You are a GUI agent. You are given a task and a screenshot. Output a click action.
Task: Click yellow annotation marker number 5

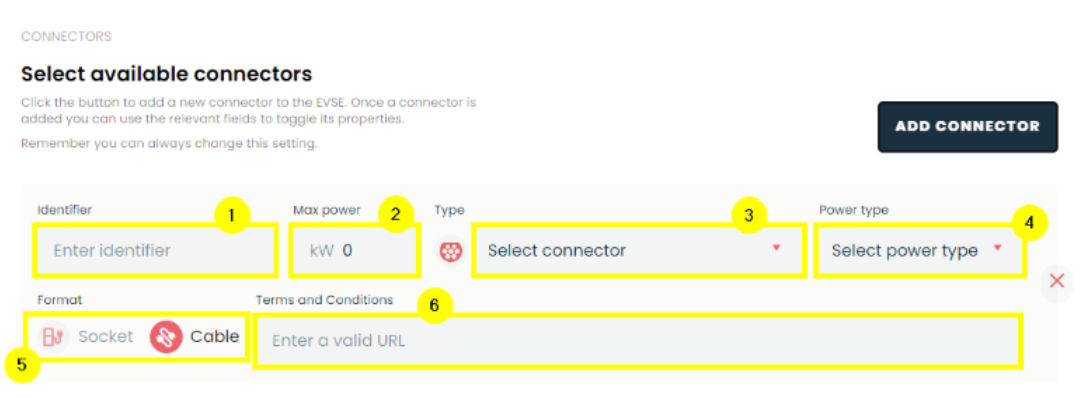(x=22, y=365)
